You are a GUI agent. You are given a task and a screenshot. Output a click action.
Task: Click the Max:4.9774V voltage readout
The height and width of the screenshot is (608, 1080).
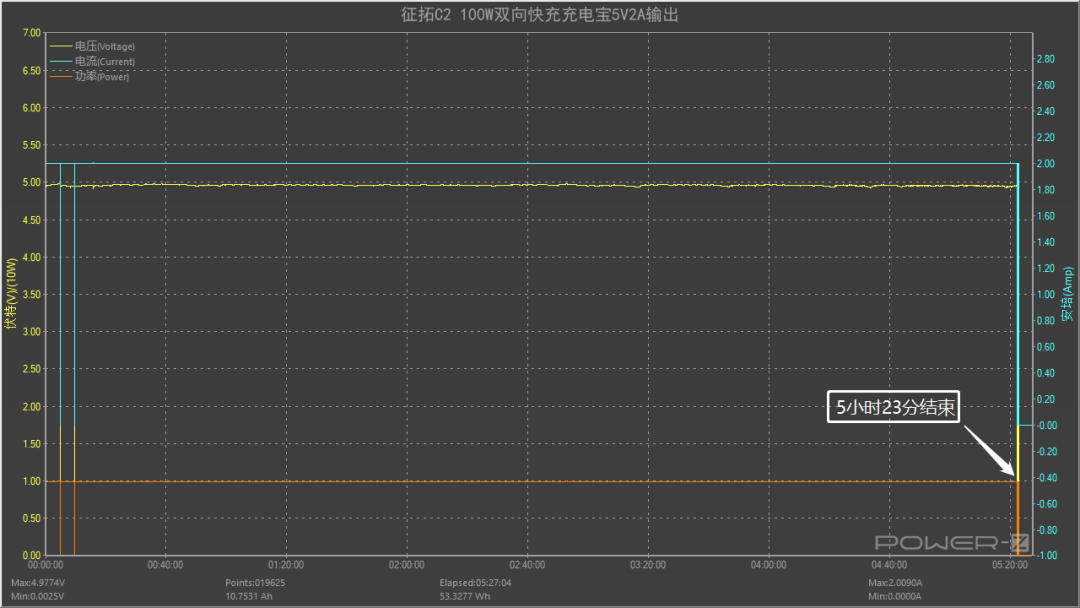coord(38,583)
